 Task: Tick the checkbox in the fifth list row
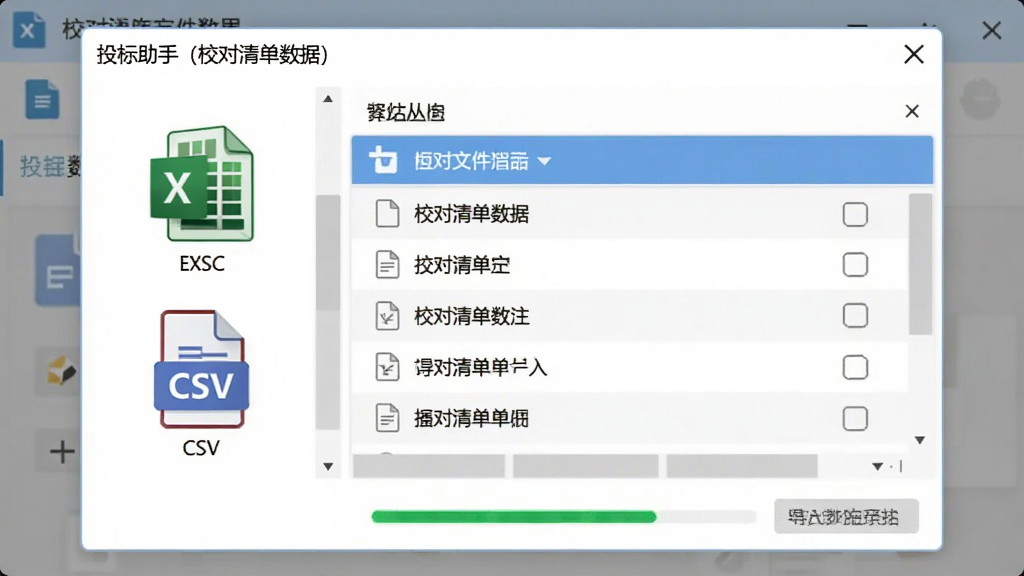pos(855,419)
